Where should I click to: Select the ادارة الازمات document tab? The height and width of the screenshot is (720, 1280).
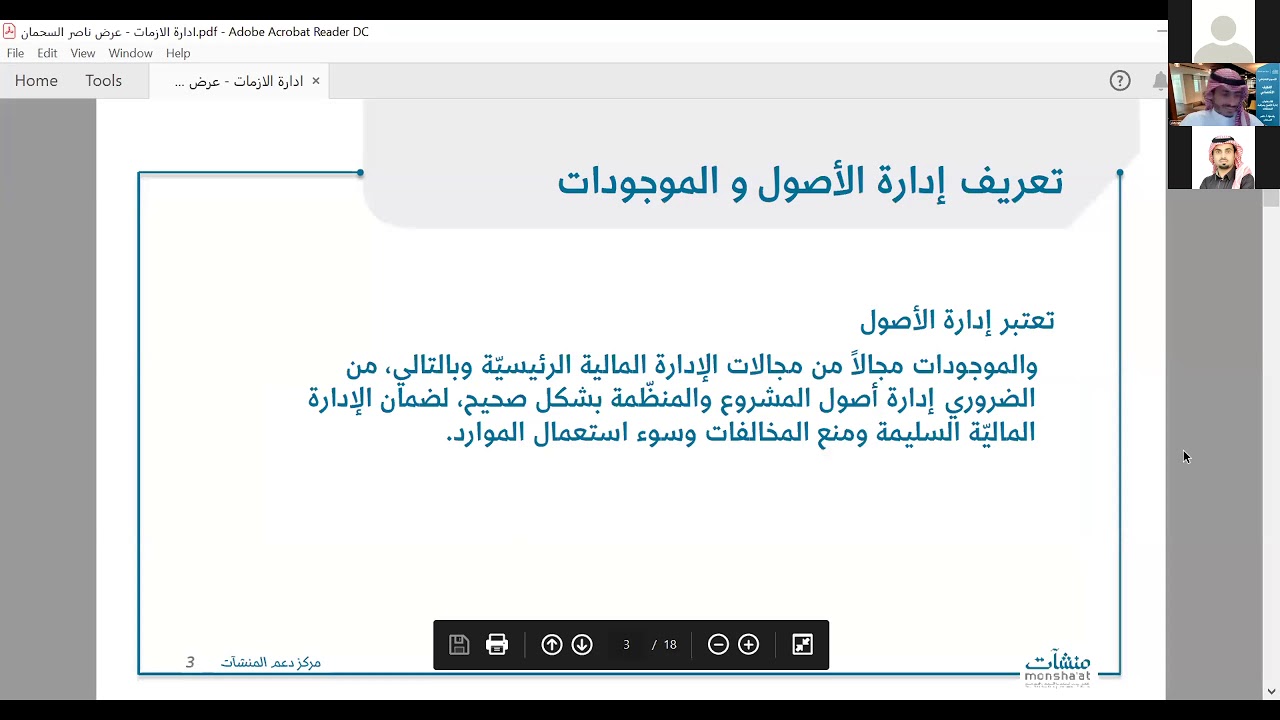tap(238, 81)
